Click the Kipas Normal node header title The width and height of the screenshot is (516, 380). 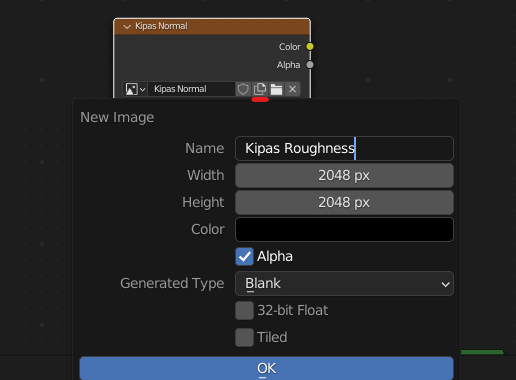tap(161, 26)
